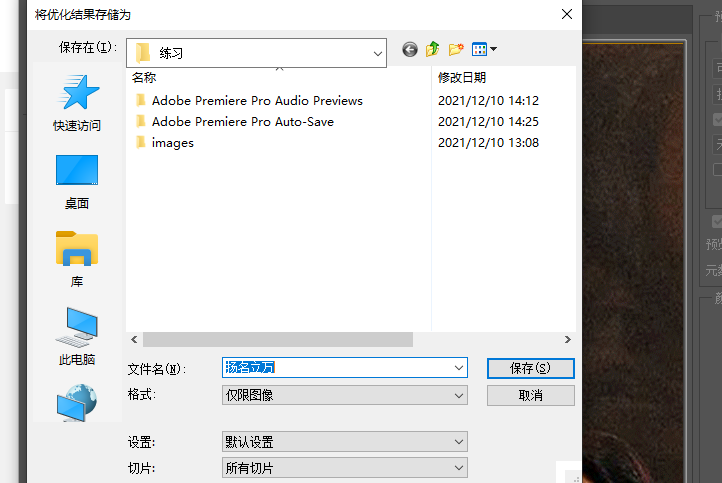Screen dimensions: 722x483
Task: Select Adobe Premiere Pro Audio Previews folder
Action: [256, 101]
